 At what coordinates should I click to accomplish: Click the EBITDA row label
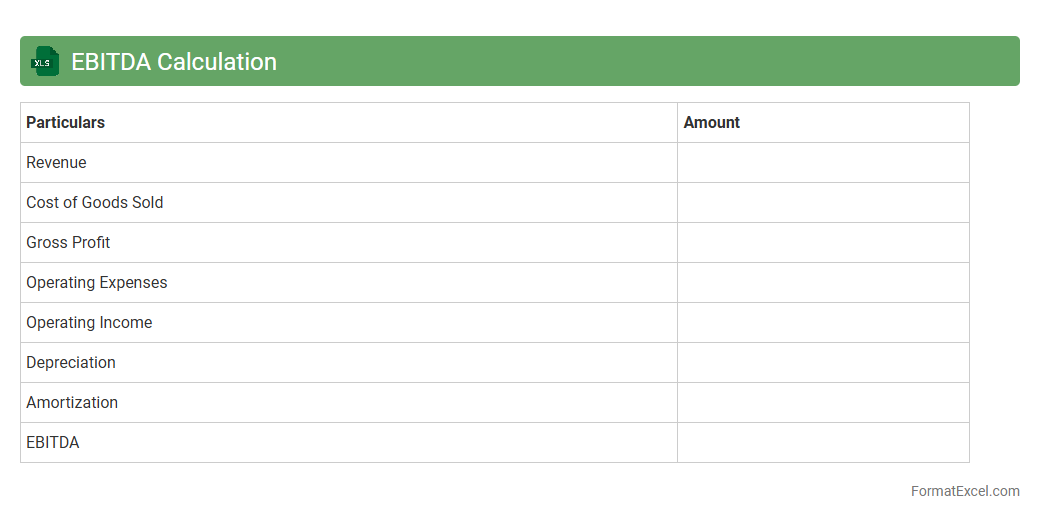52,443
